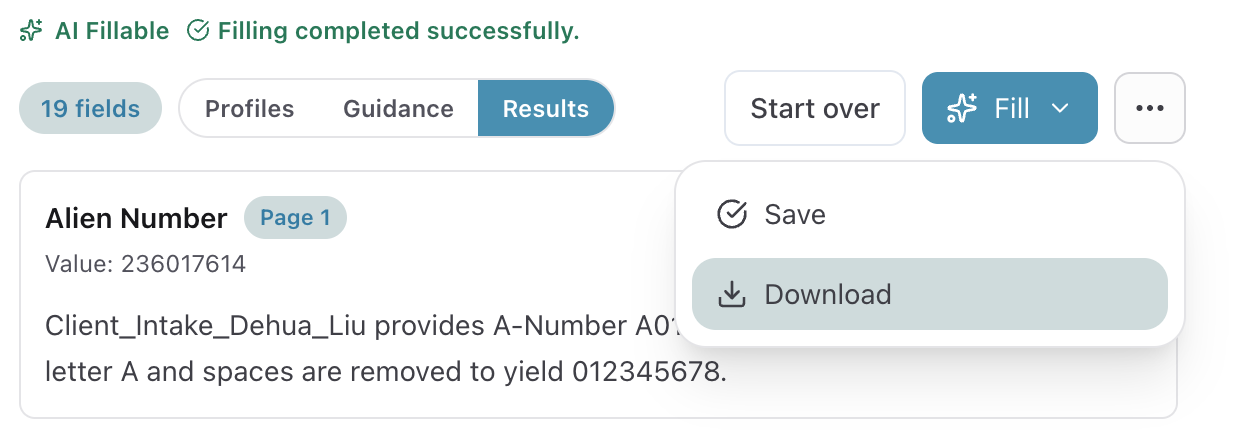Viewport: 1248px width, 440px height.
Task: Open the Guidance tab
Action: (398, 108)
